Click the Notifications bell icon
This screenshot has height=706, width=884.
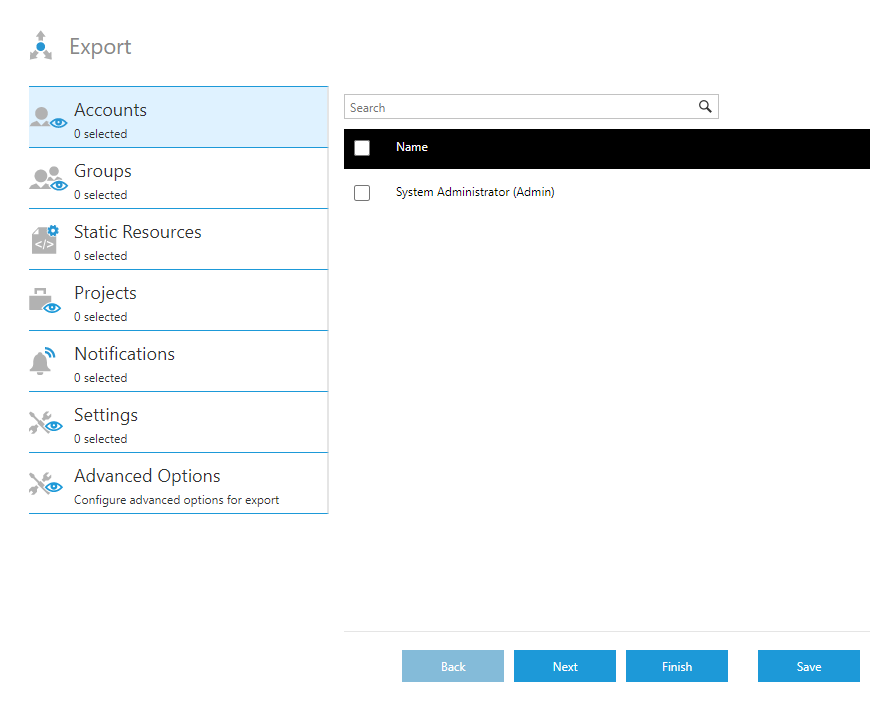point(43,361)
